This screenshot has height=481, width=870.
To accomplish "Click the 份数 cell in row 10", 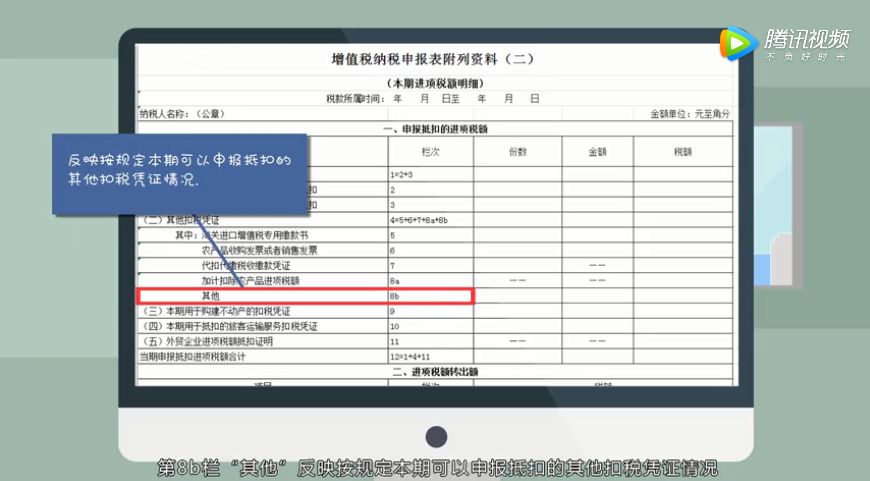I will (x=518, y=326).
